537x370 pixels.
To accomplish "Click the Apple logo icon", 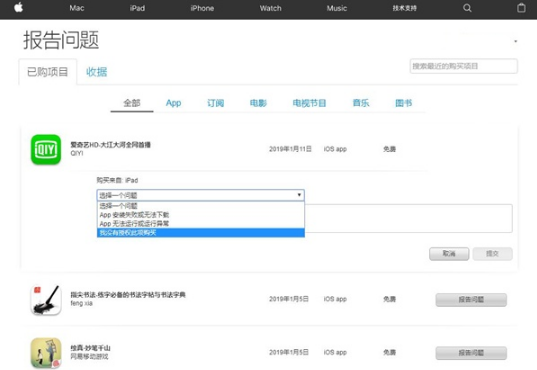I will pyautogui.click(x=19, y=8).
